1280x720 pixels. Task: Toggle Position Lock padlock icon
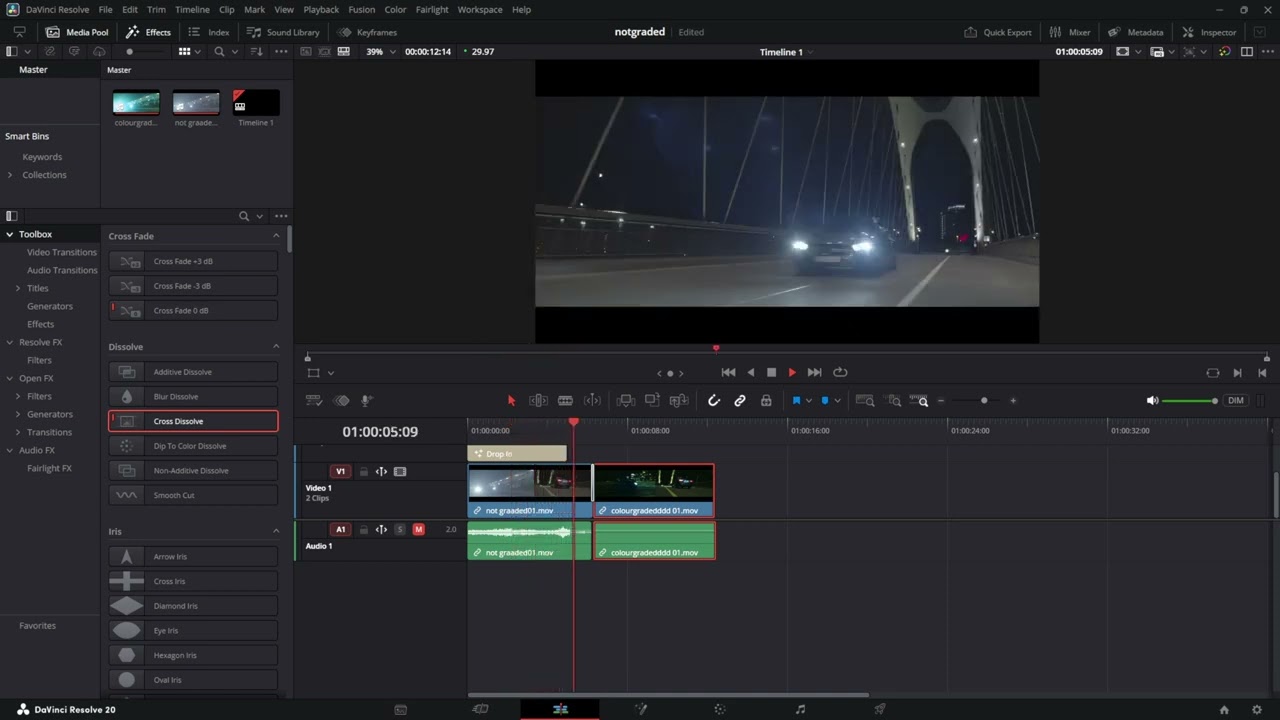pyautogui.click(x=766, y=400)
